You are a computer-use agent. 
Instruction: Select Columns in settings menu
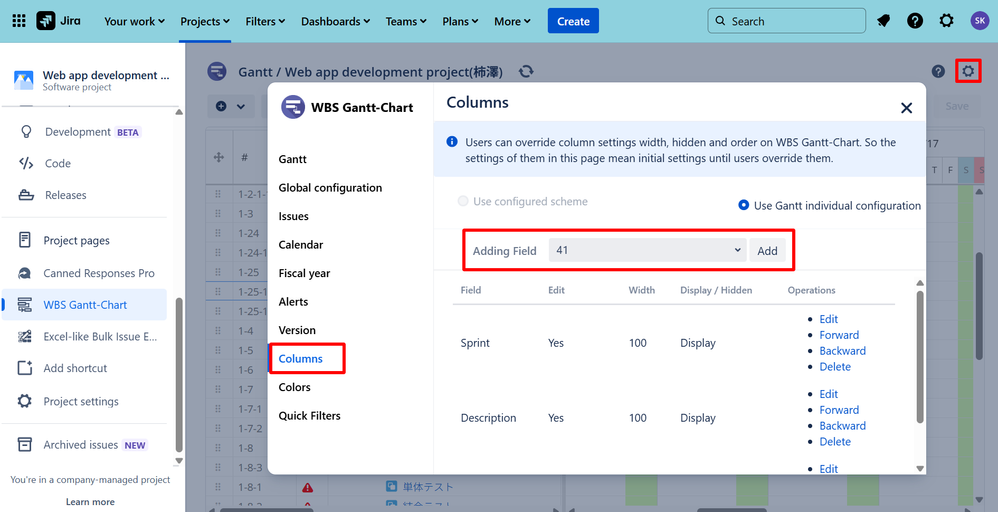(x=300, y=359)
